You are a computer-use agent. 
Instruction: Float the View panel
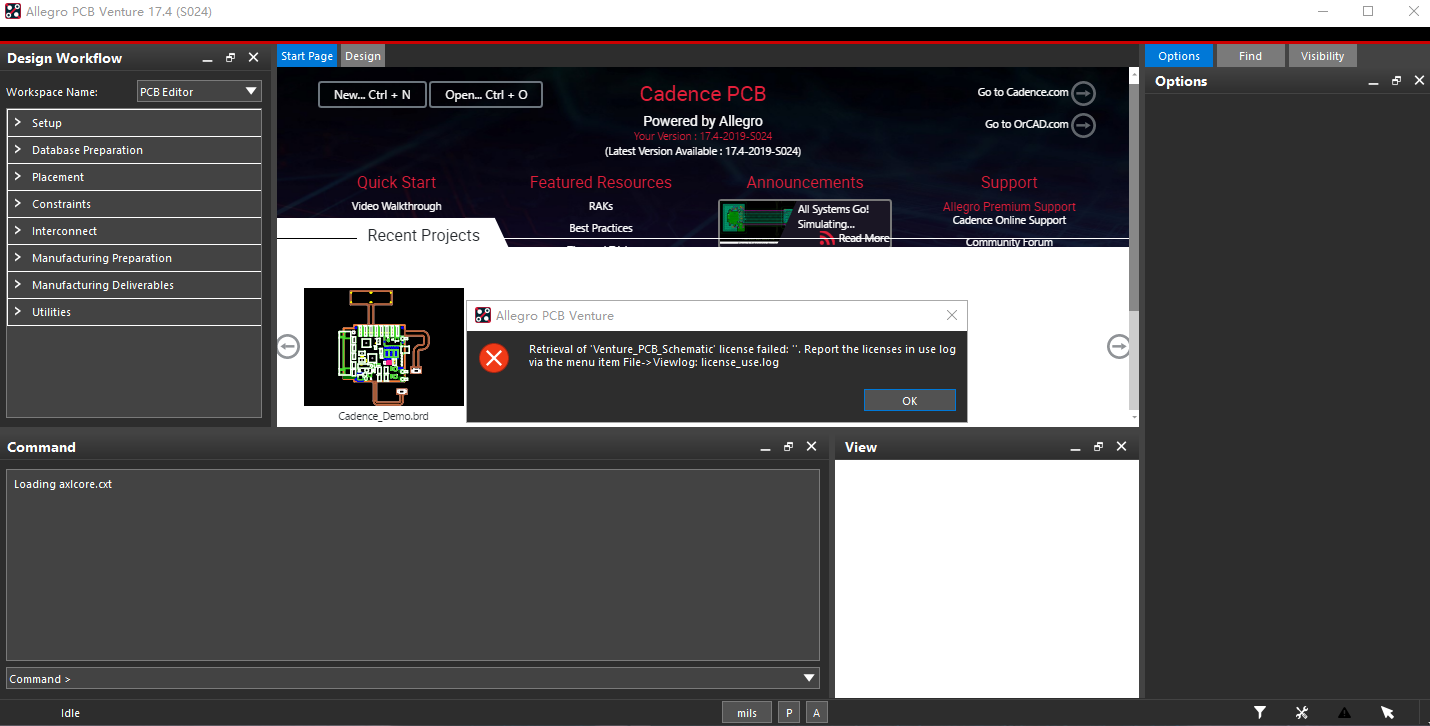[x=1099, y=447]
